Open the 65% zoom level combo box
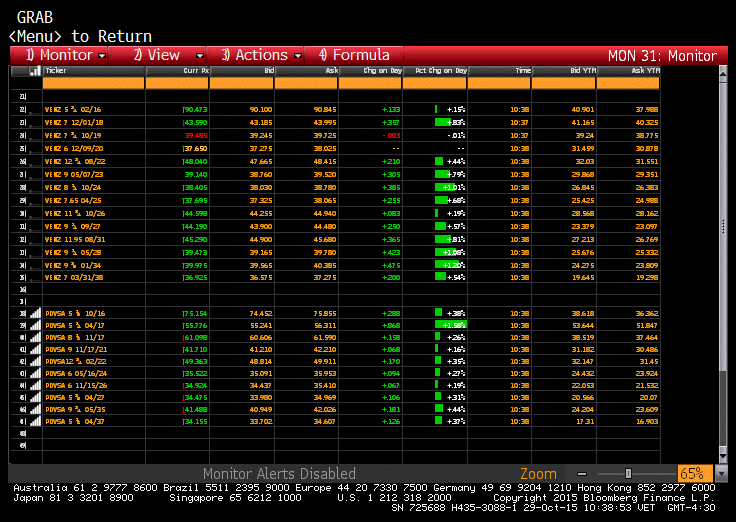This screenshot has width=736, height=522. [695, 474]
